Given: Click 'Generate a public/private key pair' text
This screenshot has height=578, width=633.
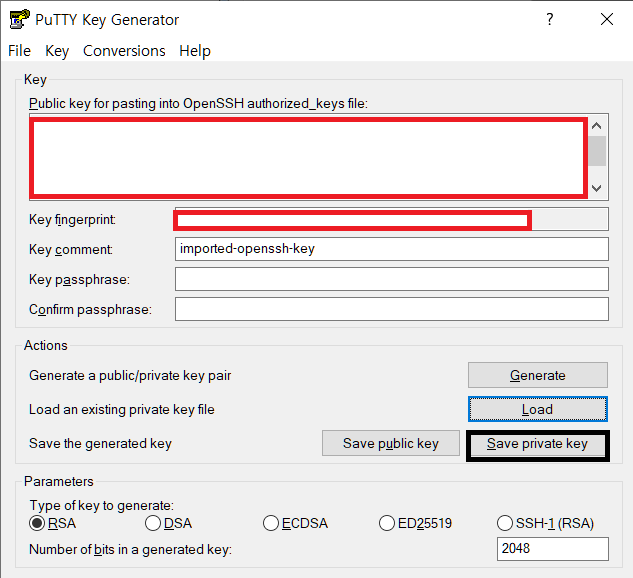Looking at the screenshot, I should click(130, 375).
